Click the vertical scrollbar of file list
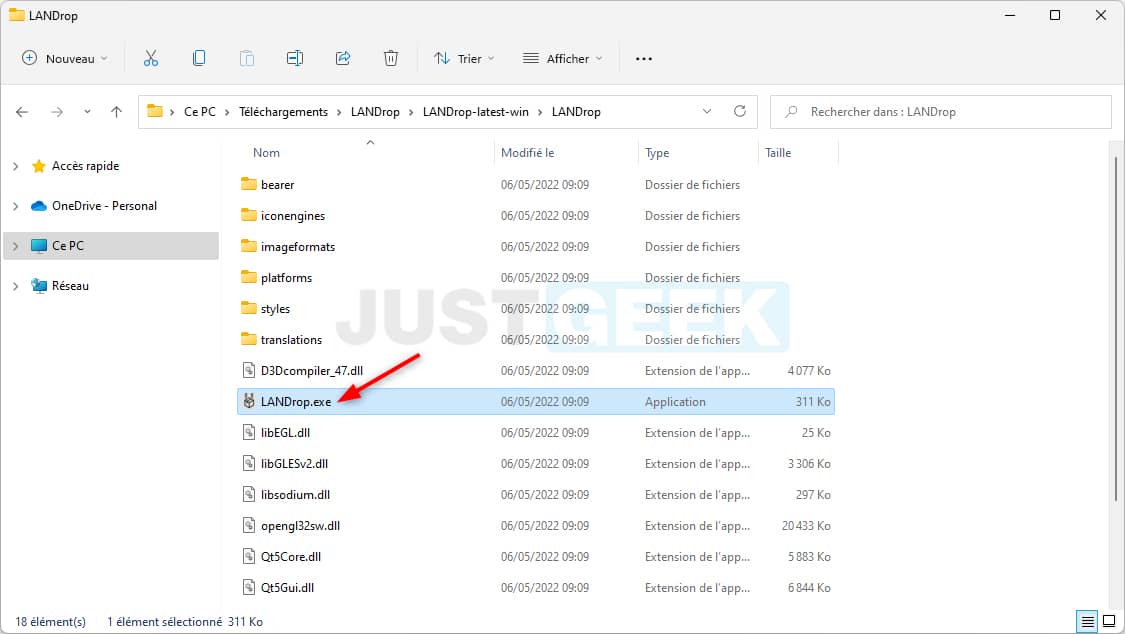This screenshot has width=1125, height=634. click(1116, 328)
